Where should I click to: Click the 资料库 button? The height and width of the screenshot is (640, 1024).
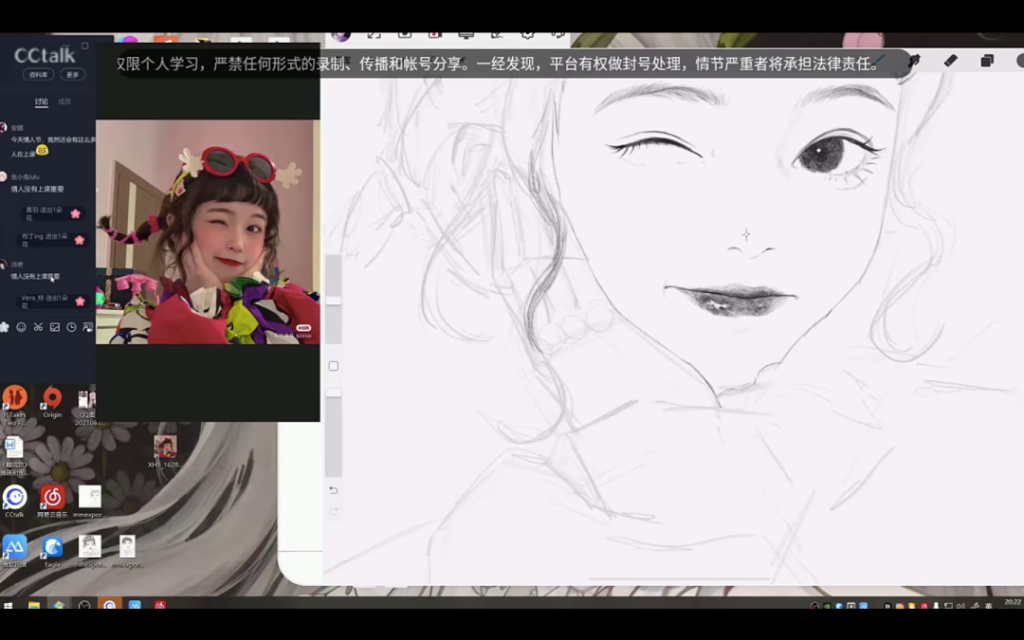[37, 75]
